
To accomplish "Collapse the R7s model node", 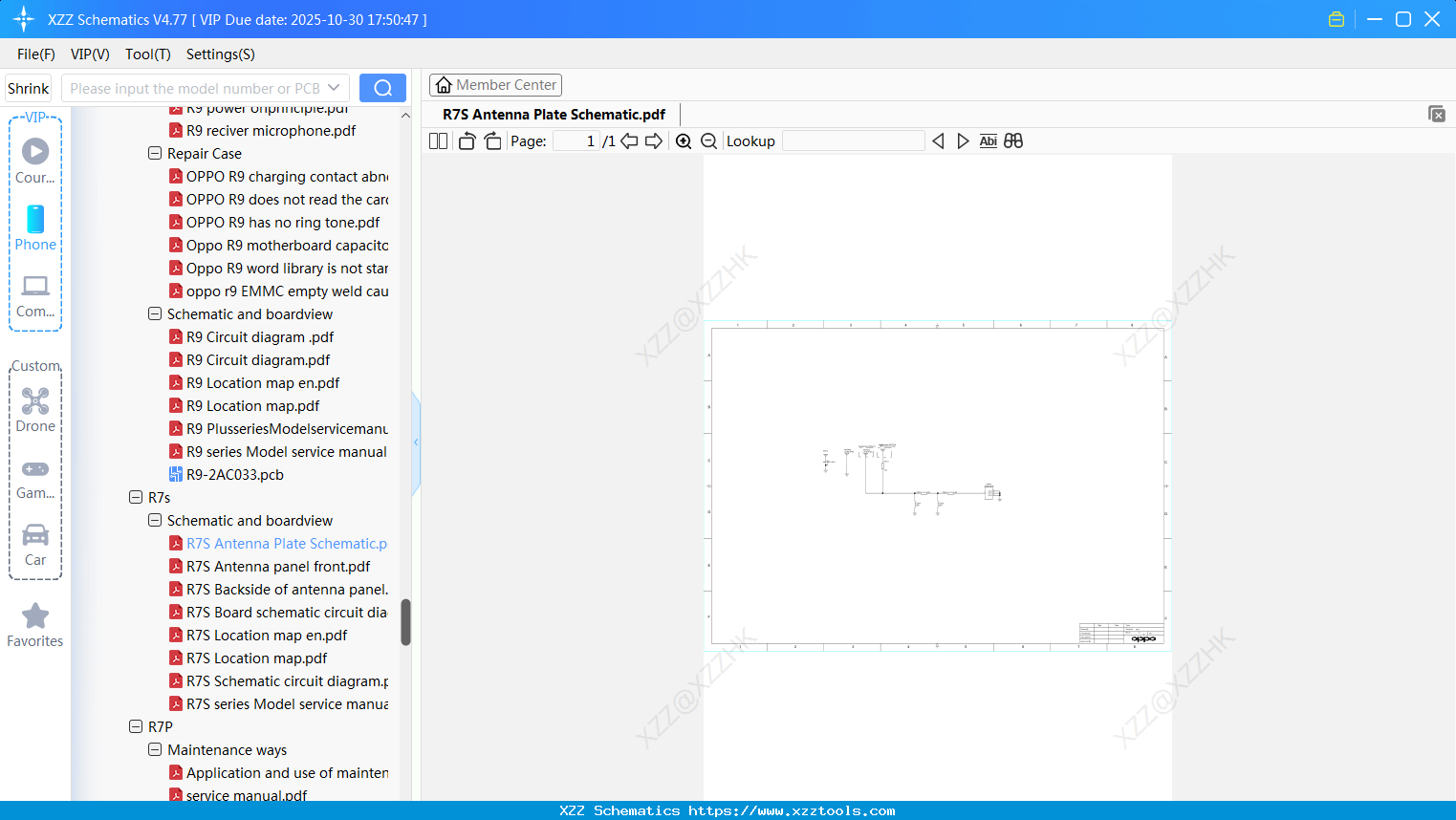I will [x=136, y=497].
